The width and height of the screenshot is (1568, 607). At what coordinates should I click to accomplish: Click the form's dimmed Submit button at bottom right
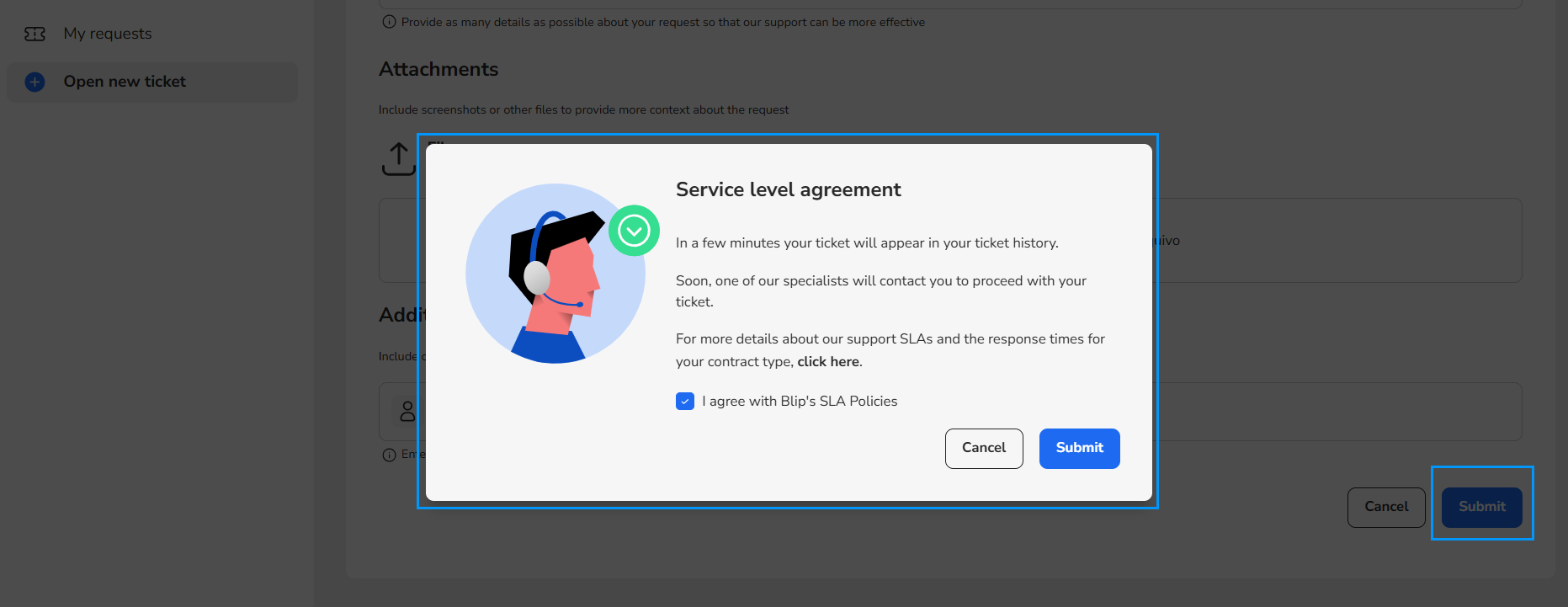coord(1481,507)
